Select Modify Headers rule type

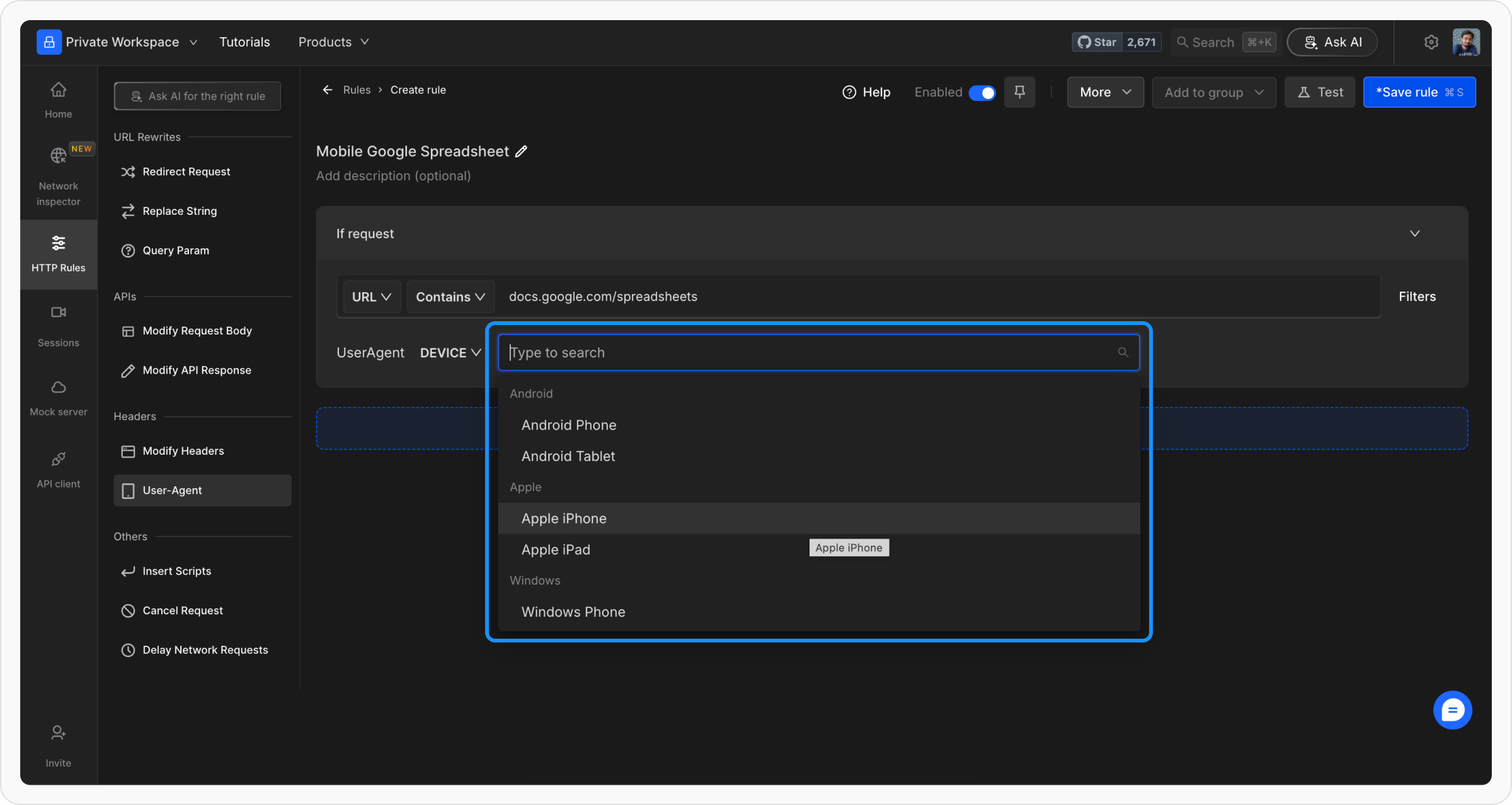[183, 451]
